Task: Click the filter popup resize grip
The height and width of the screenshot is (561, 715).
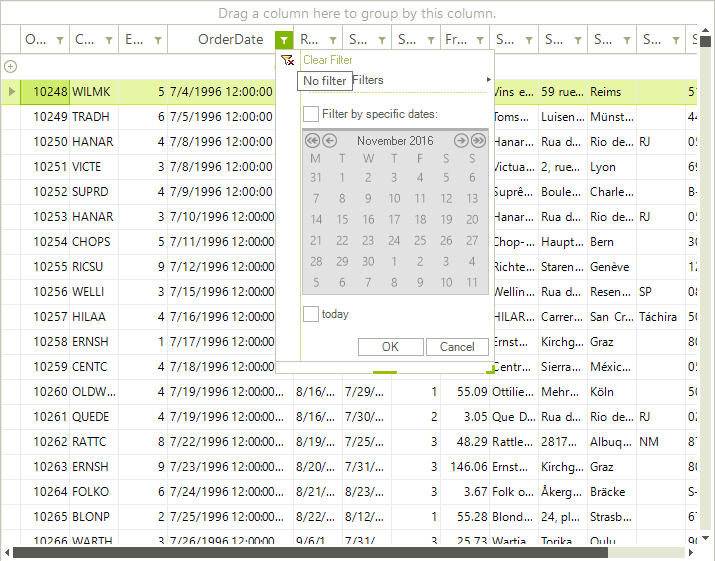Action: (490, 371)
